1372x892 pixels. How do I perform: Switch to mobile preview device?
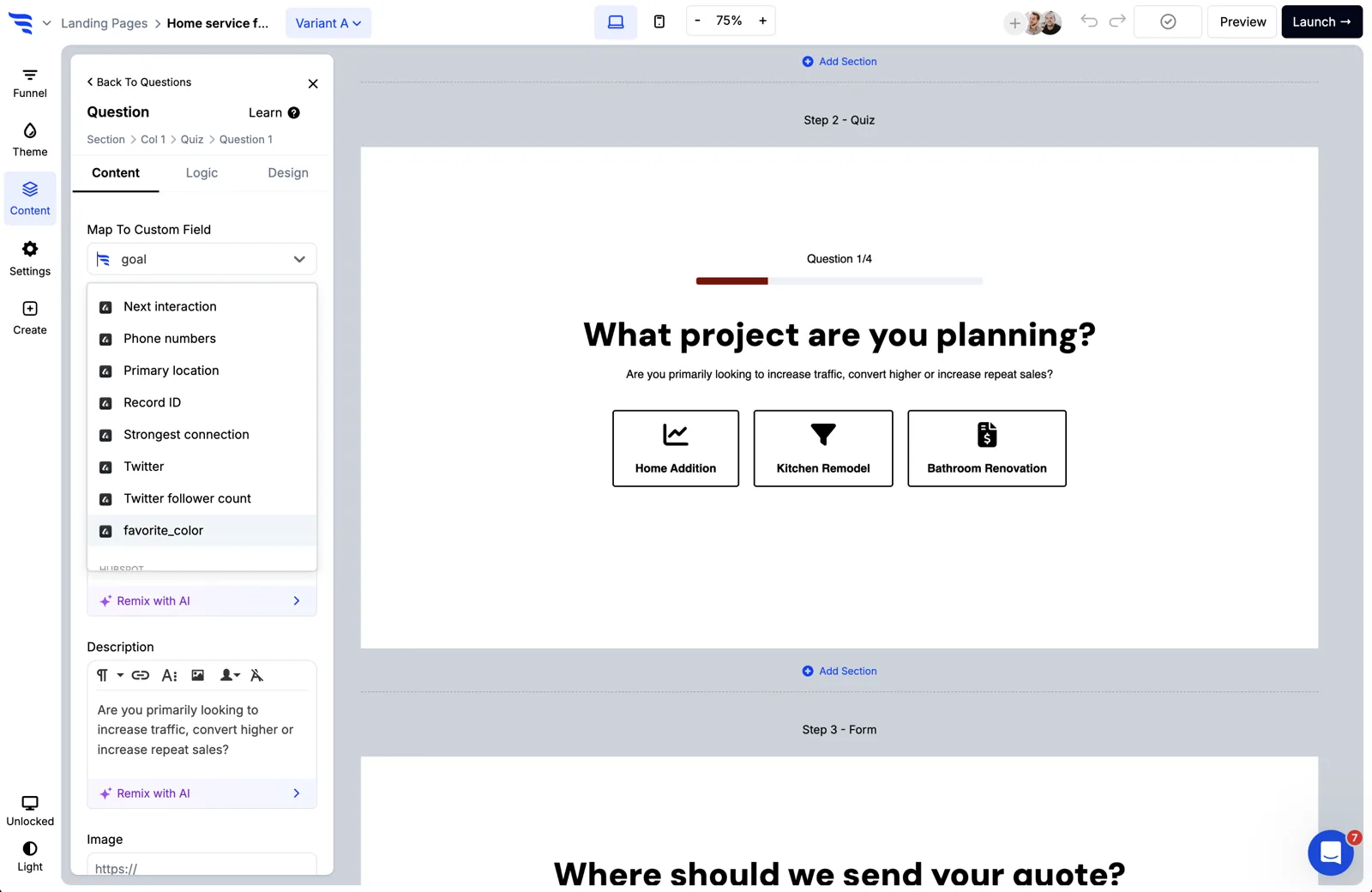[x=659, y=22]
